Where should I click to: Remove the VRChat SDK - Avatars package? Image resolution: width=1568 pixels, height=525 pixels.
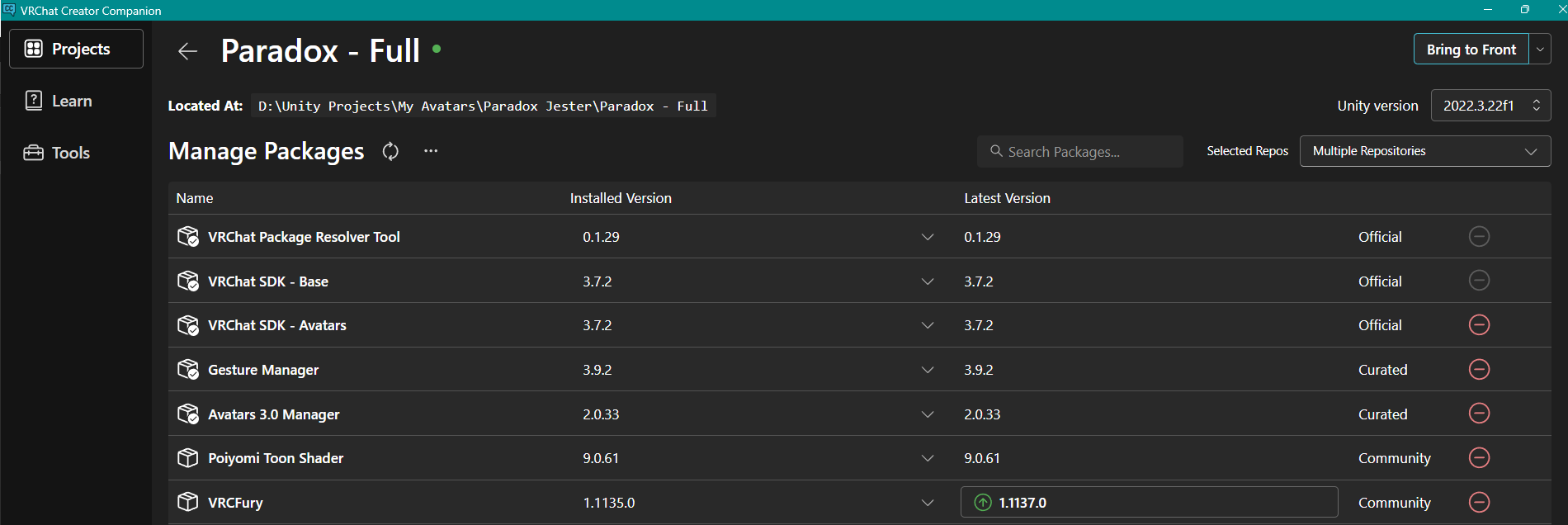coord(1479,325)
